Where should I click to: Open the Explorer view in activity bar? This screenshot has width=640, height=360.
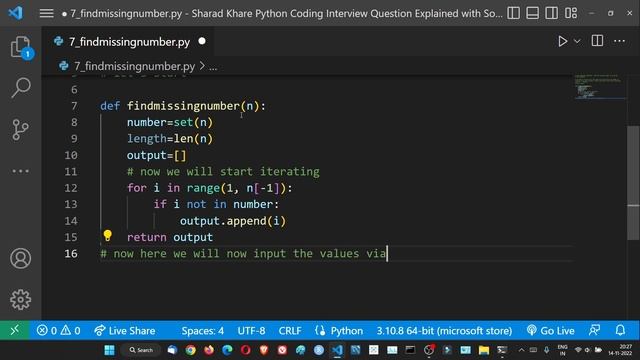20,47
